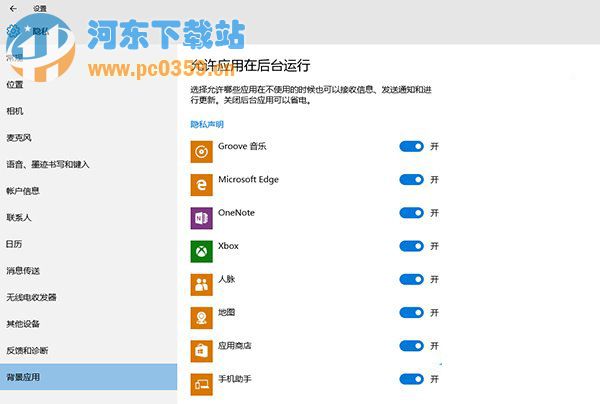Disable the 地图 background toggle

411,313
